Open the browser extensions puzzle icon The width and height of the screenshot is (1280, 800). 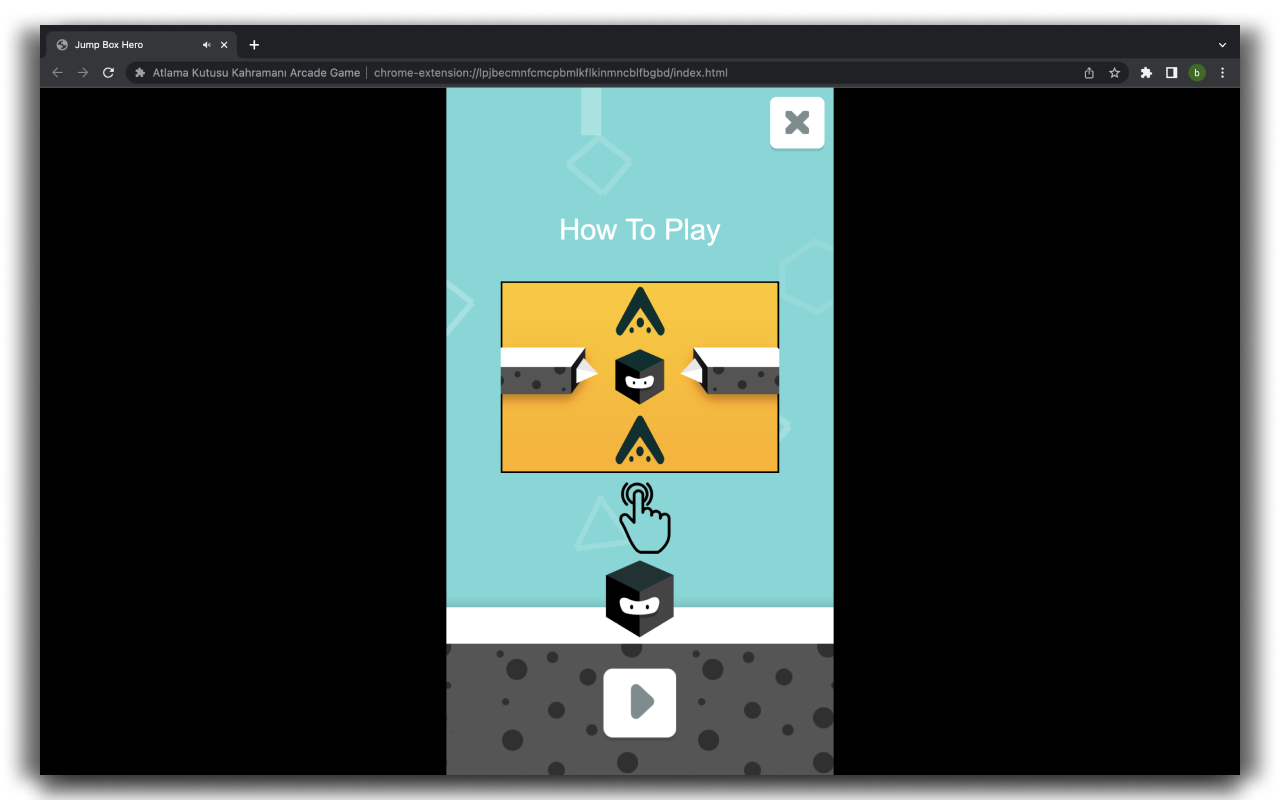1145,72
